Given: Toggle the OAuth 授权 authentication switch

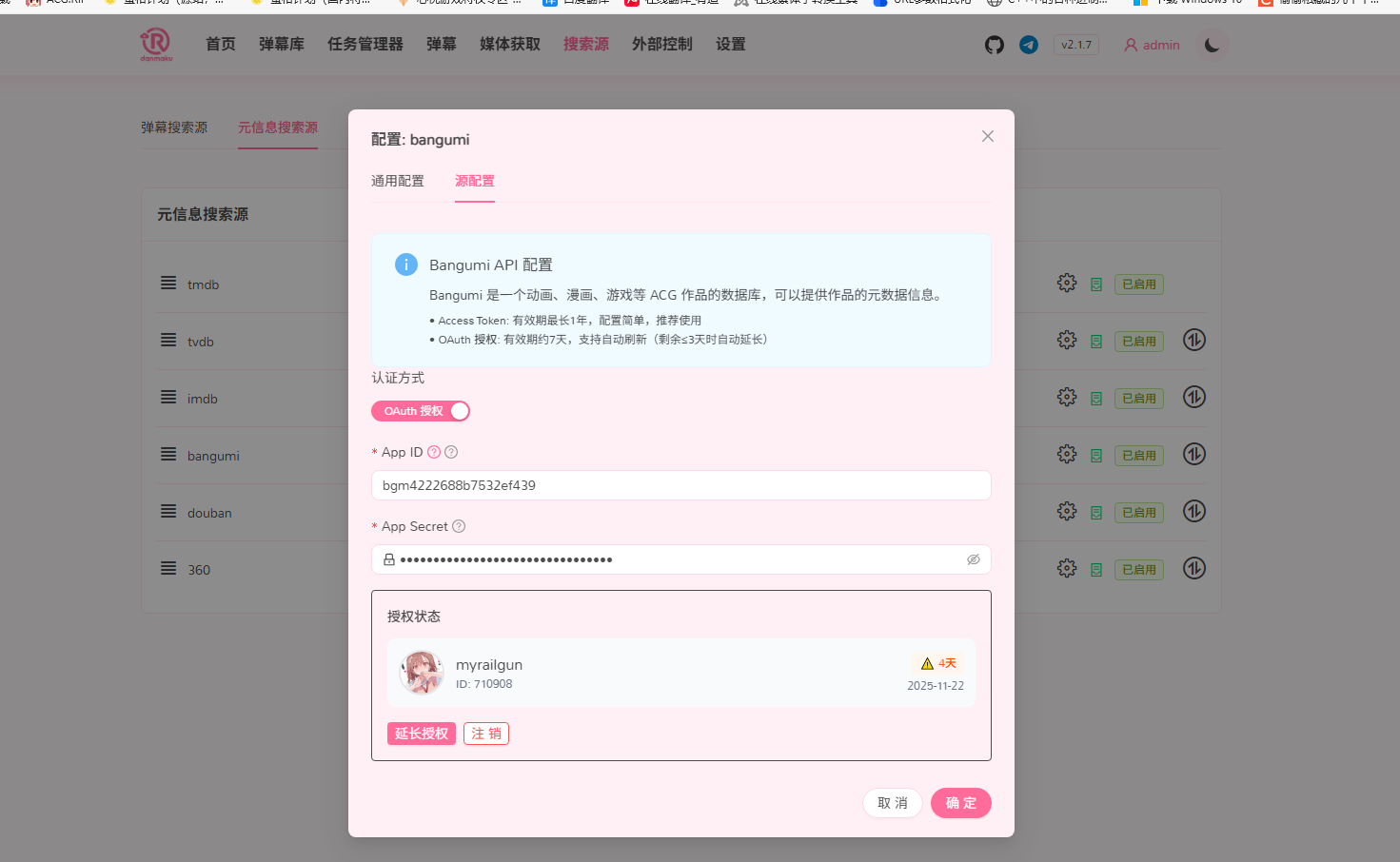Looking at the screenshot, I should (421, 410).
